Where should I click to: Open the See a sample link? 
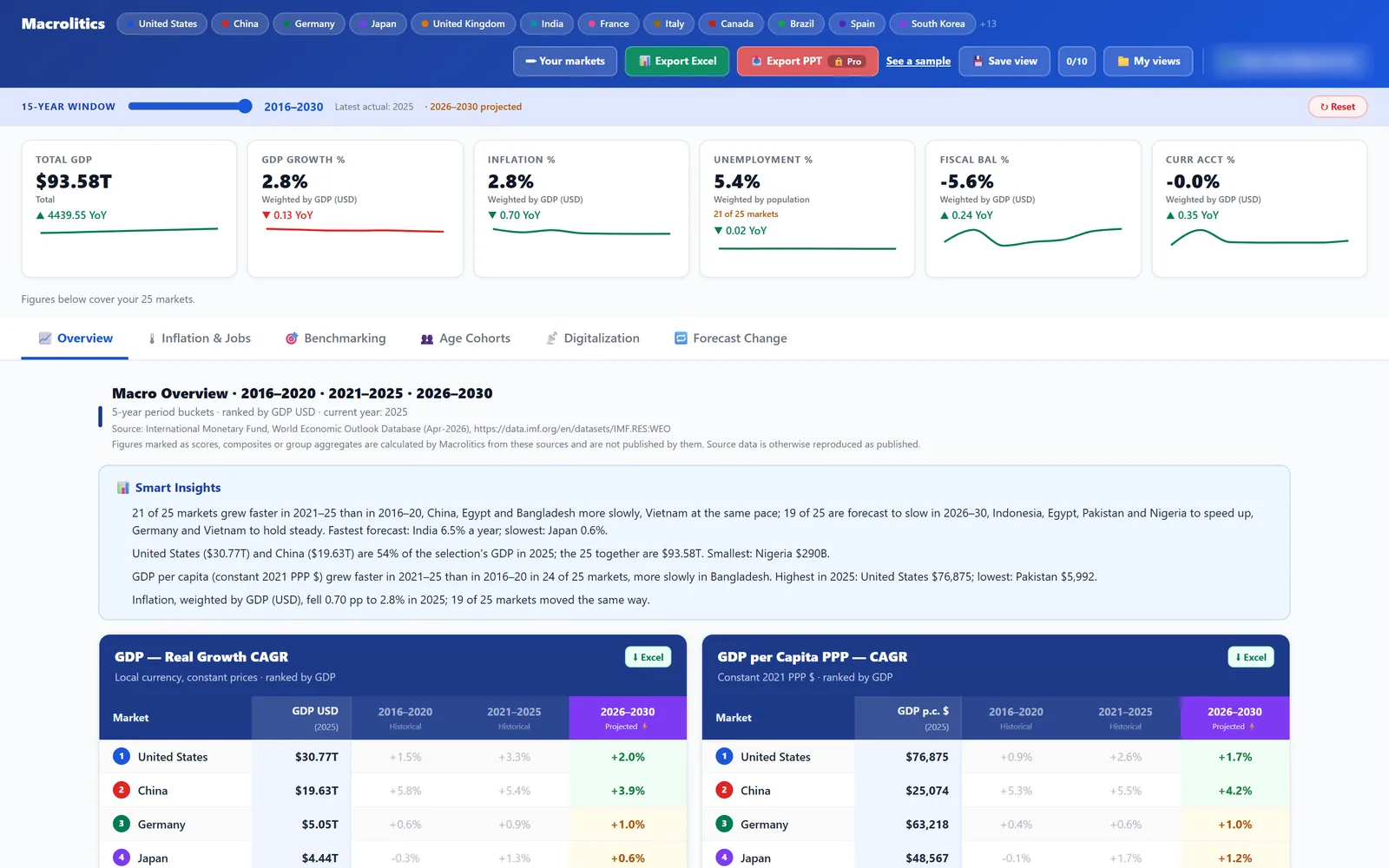point(918,61)
